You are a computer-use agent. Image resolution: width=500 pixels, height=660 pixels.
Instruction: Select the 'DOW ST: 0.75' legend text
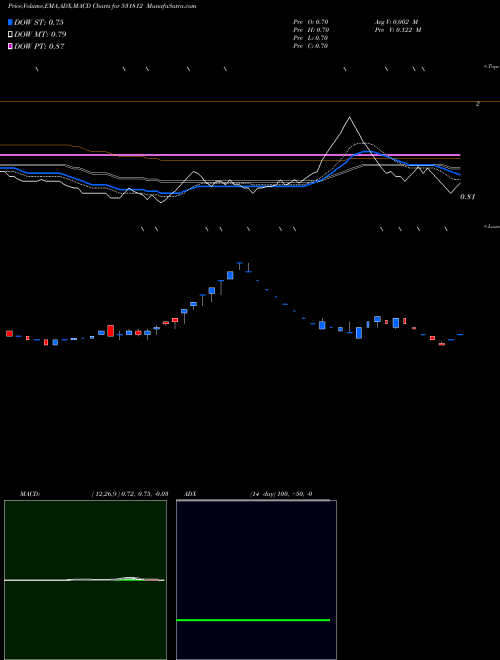[38, 22]
